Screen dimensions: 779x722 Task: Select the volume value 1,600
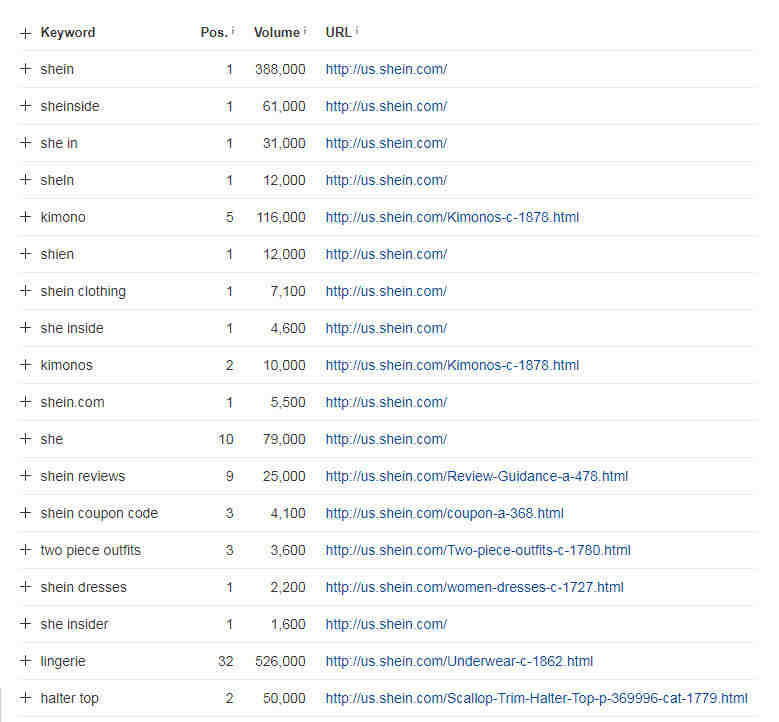pos(288,624)
